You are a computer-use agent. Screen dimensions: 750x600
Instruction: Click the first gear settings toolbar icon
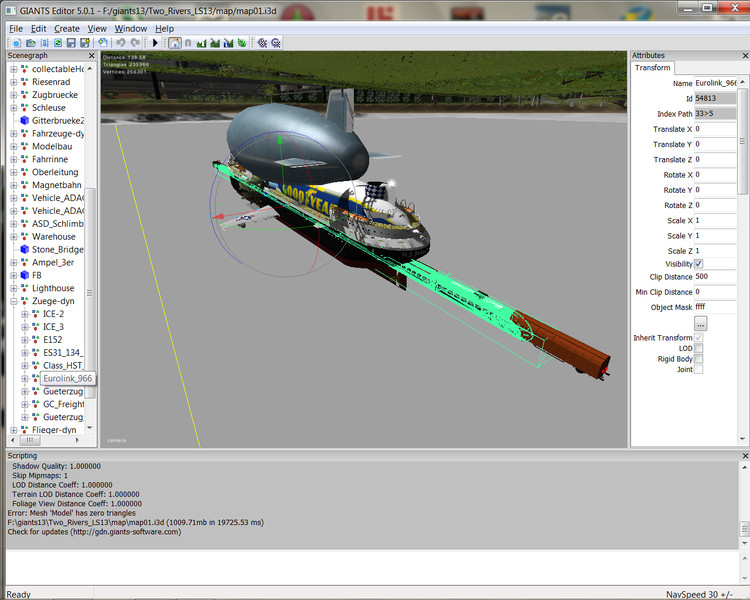(262, 43)
